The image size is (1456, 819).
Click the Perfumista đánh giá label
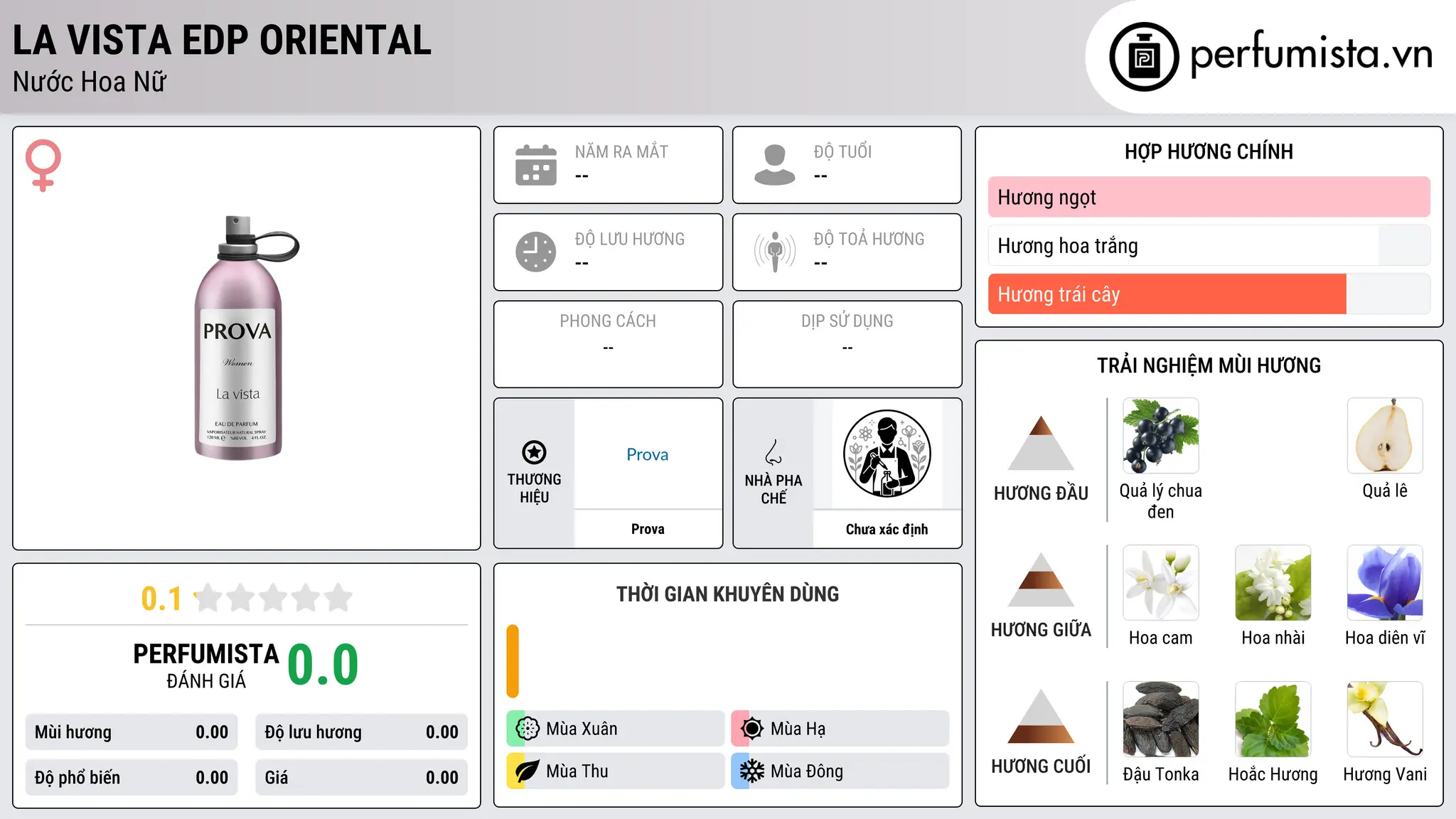(x=206, y=665)
